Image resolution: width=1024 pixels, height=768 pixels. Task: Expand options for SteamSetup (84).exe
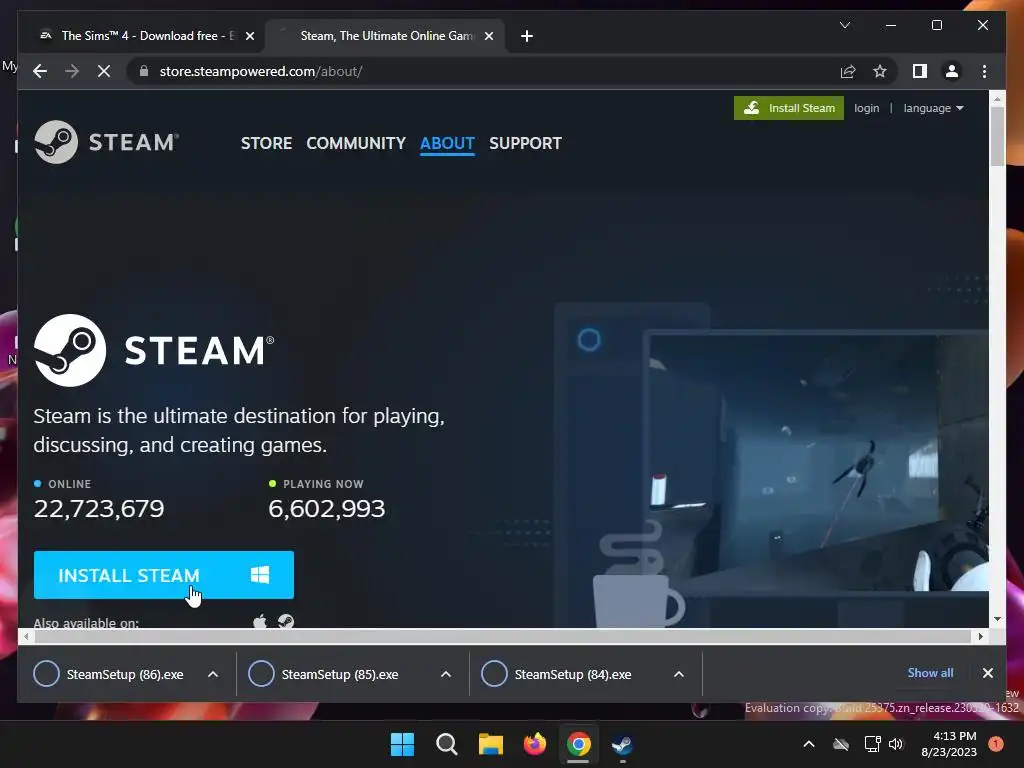pyautogui.click(x=679, y=674)
